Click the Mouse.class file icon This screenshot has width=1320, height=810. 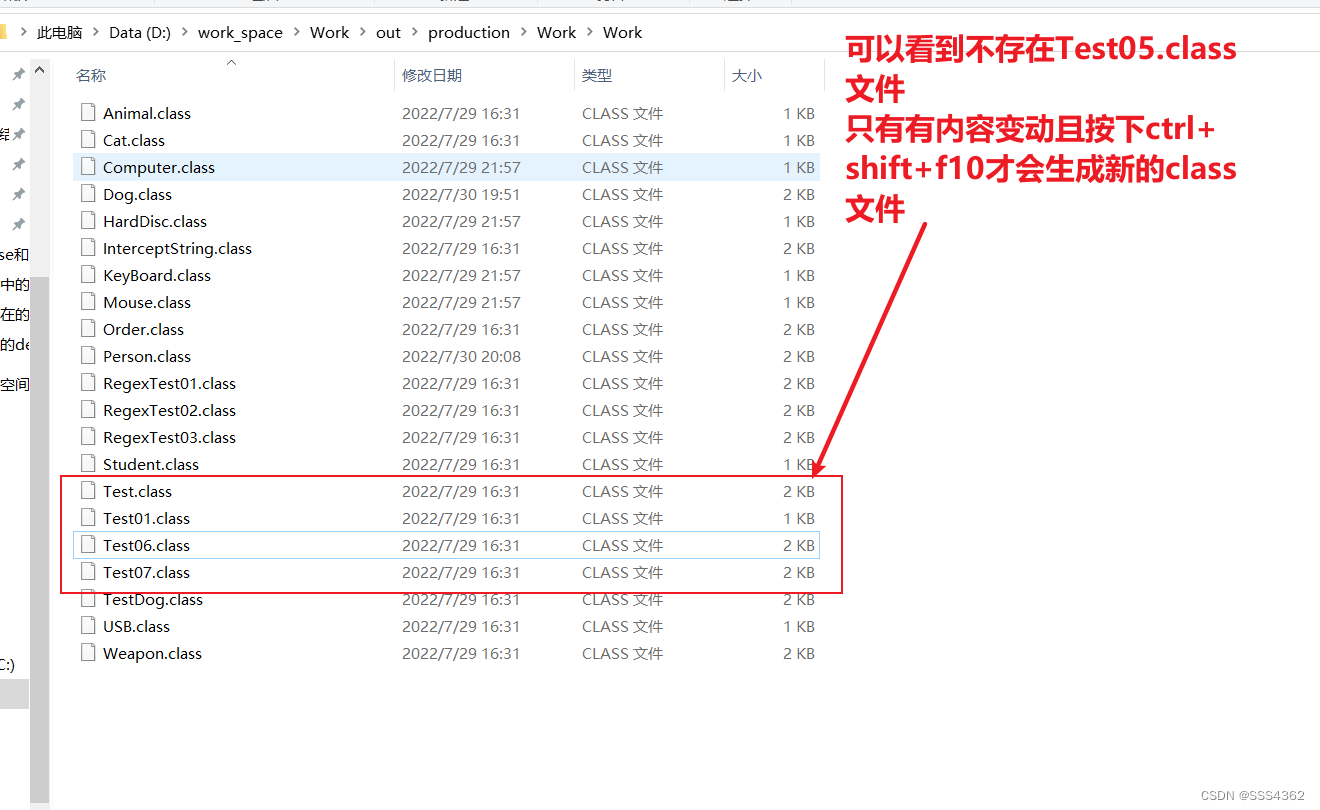point(88,302)
